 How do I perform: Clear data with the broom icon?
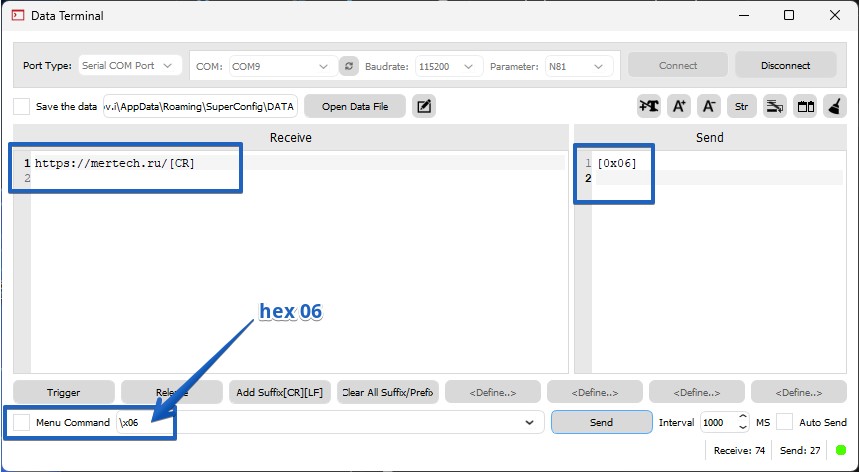point(835,107)
